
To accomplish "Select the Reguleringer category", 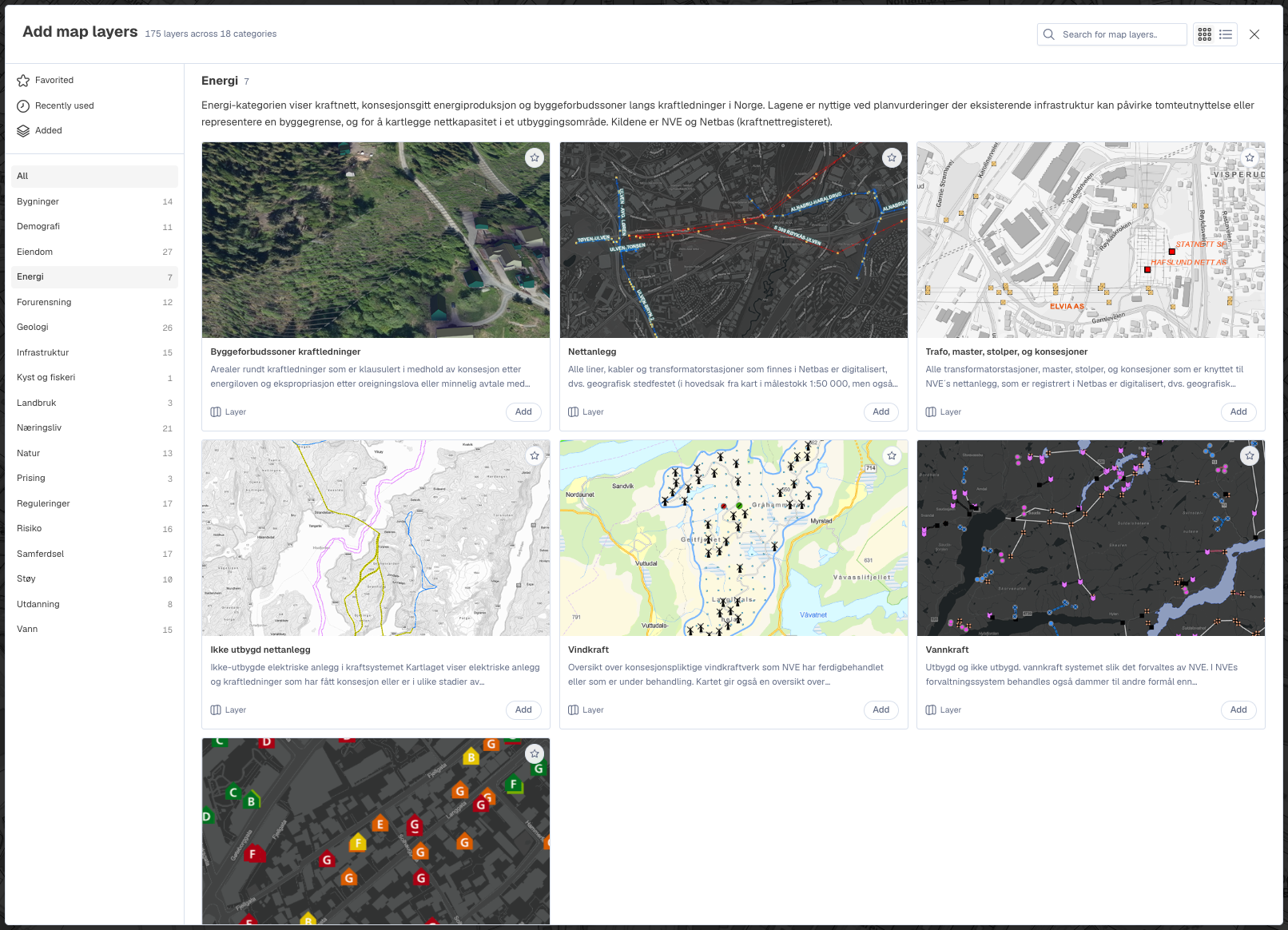I will [94, 503].
